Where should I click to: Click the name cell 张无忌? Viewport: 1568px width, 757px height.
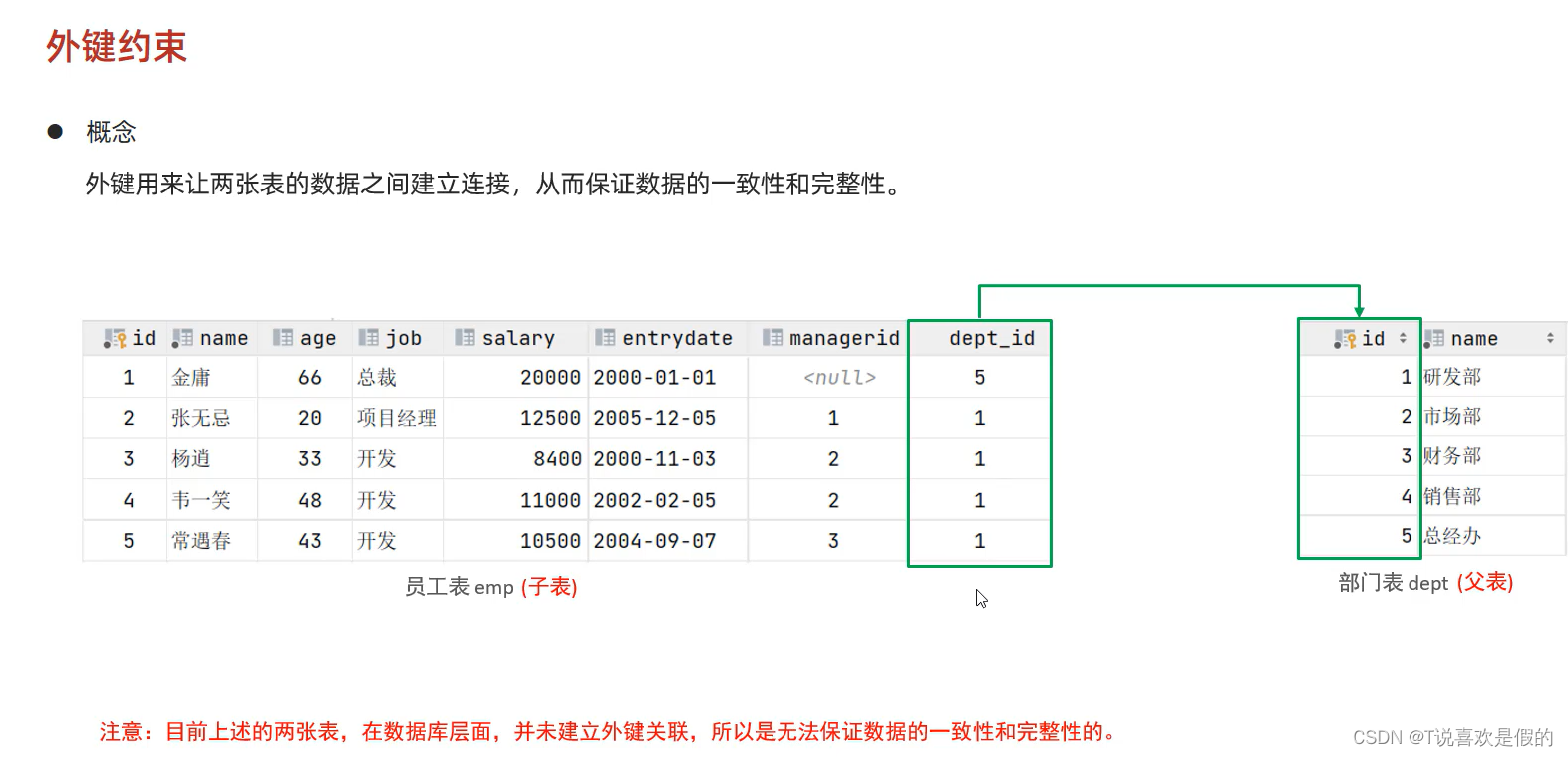coord(201,418)
